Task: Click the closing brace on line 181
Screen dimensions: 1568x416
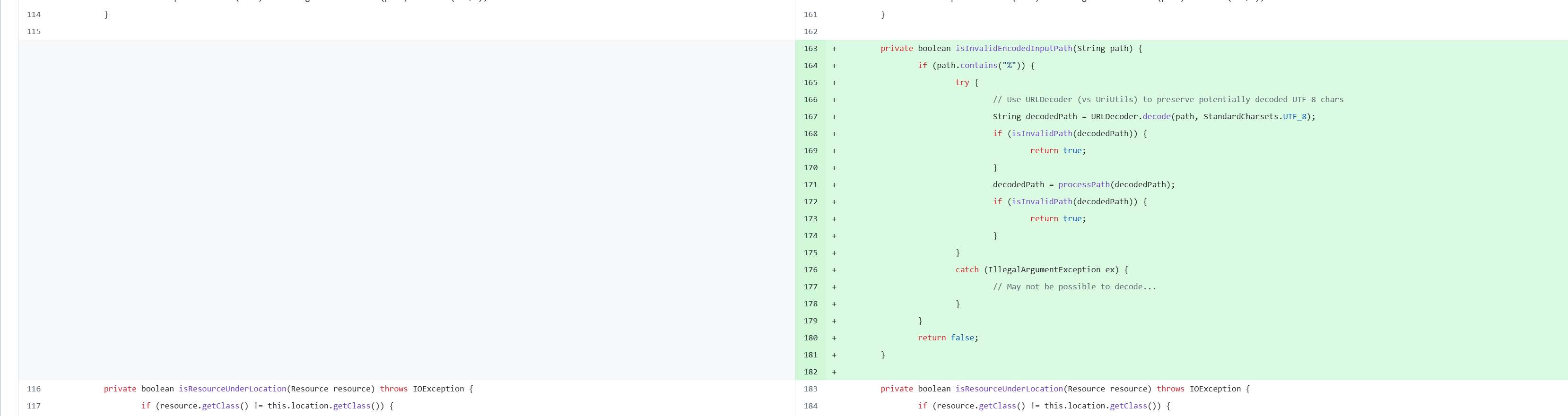Action: (883, 355)
